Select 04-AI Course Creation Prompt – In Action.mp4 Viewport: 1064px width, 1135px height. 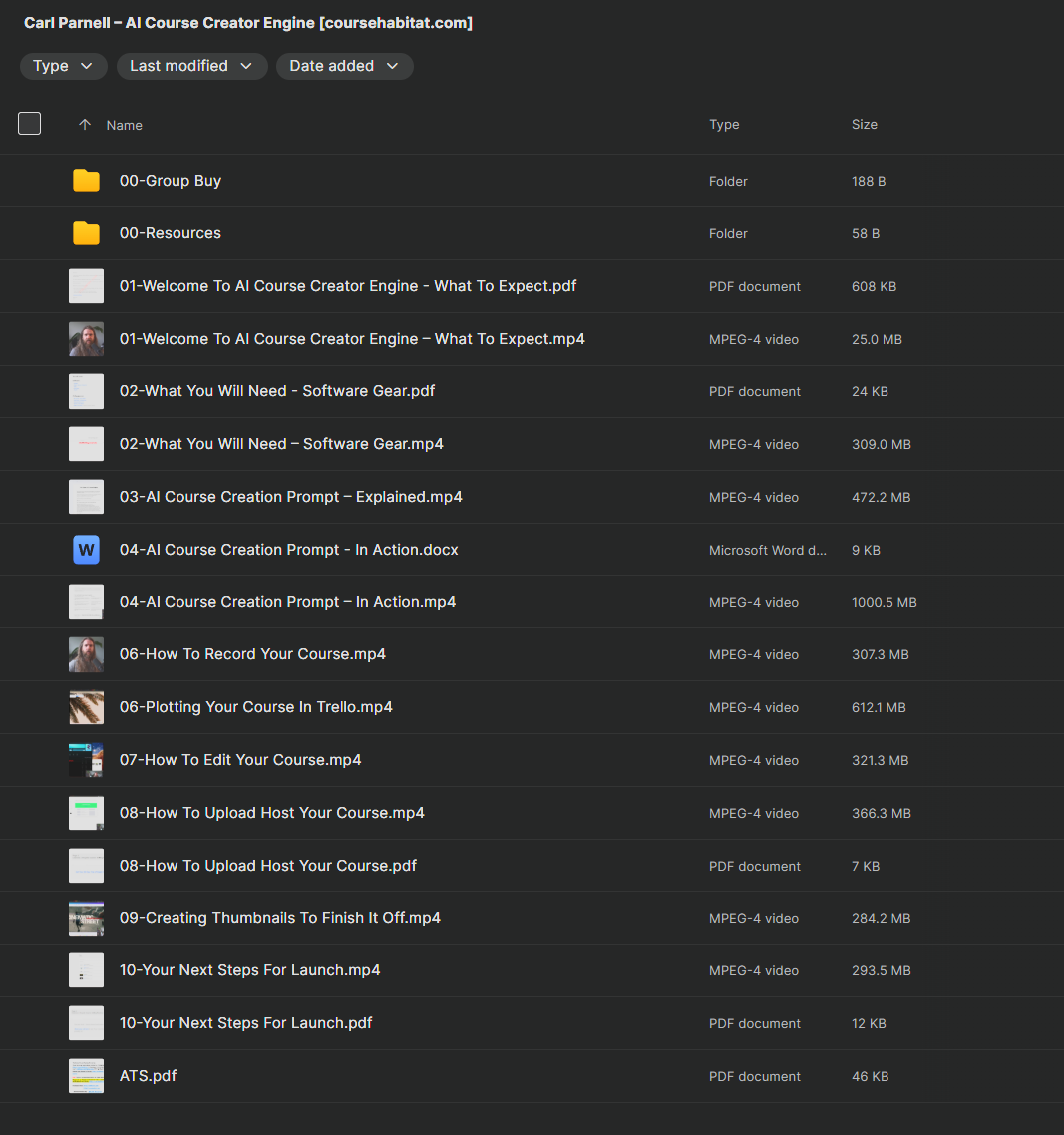point(287,602)
